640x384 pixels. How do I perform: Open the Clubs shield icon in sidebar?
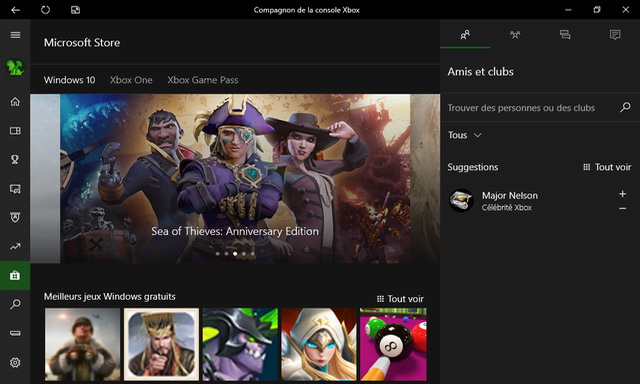click(15, 218)
